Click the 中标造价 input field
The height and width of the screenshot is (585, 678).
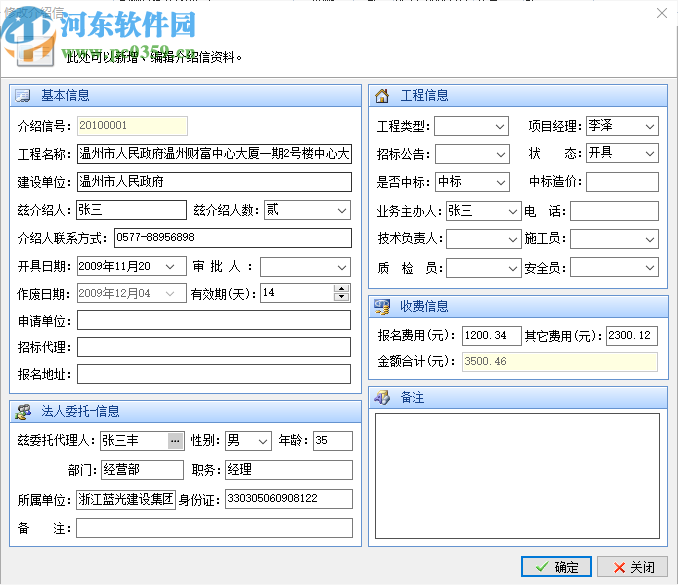622,182
